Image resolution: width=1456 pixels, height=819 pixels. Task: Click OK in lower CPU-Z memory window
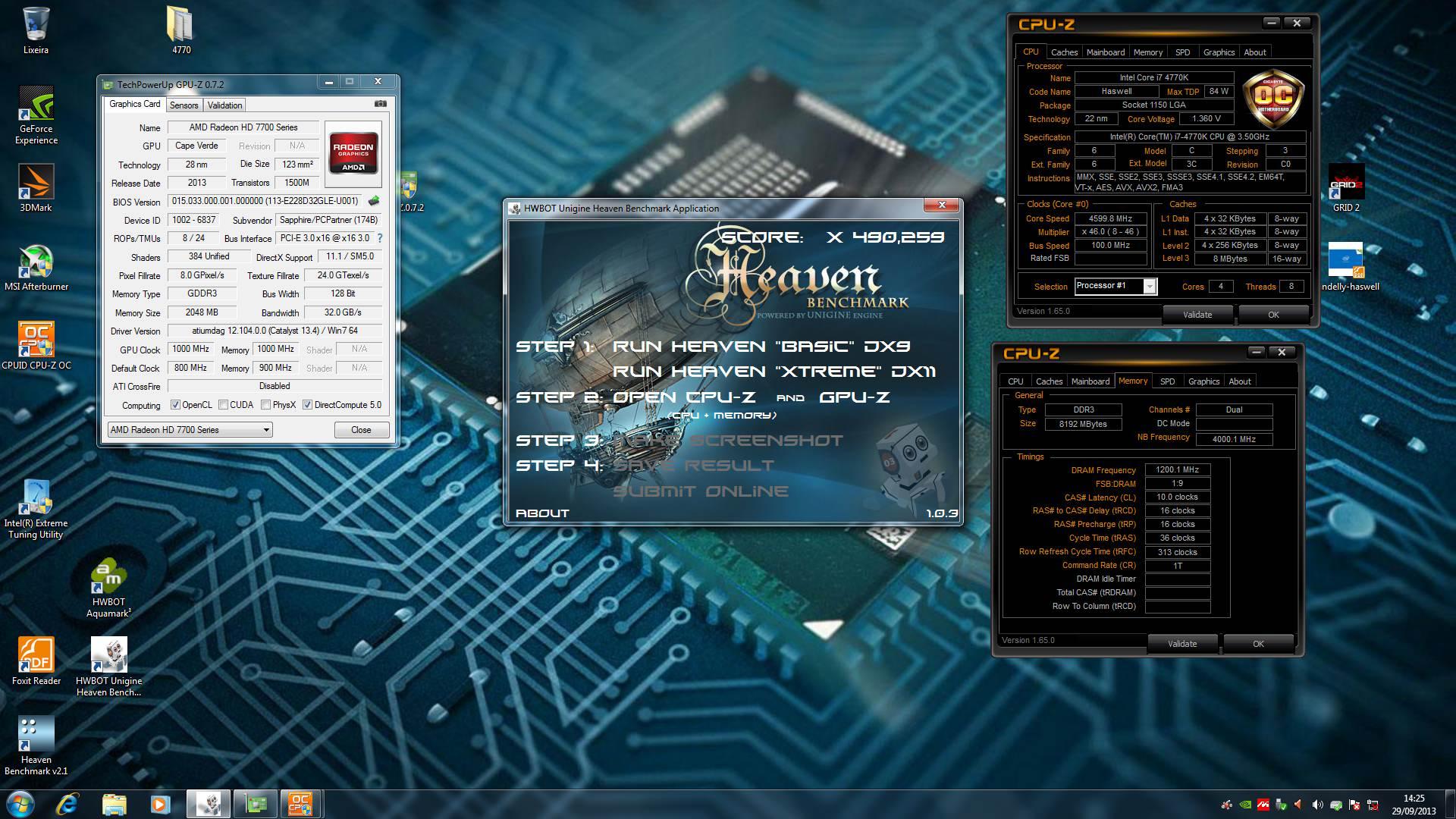point(1258,644)
